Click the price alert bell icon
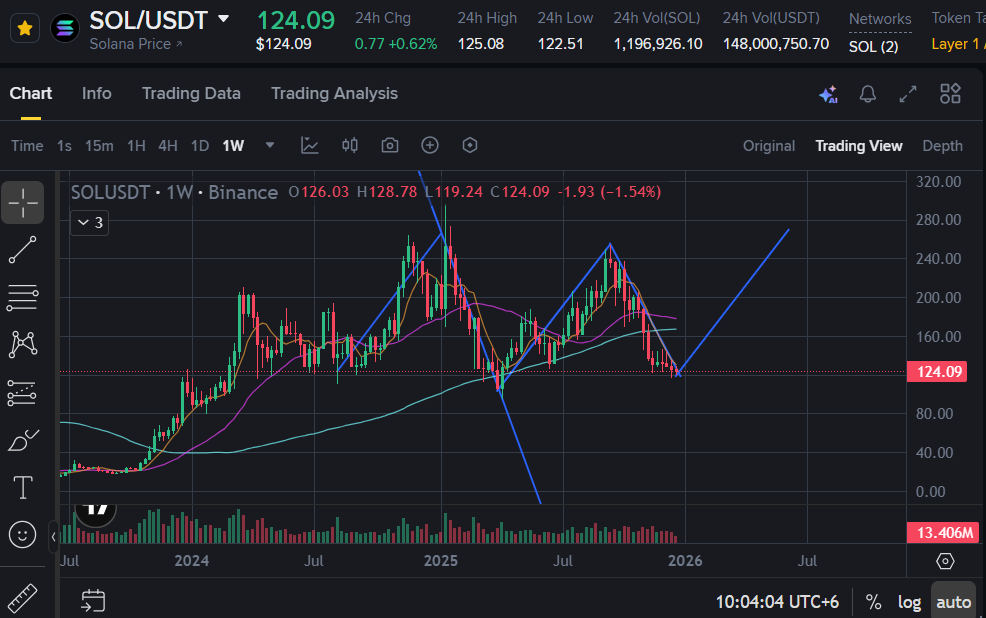986x618 pixels. pyautogui.click(x=868, y=94)
